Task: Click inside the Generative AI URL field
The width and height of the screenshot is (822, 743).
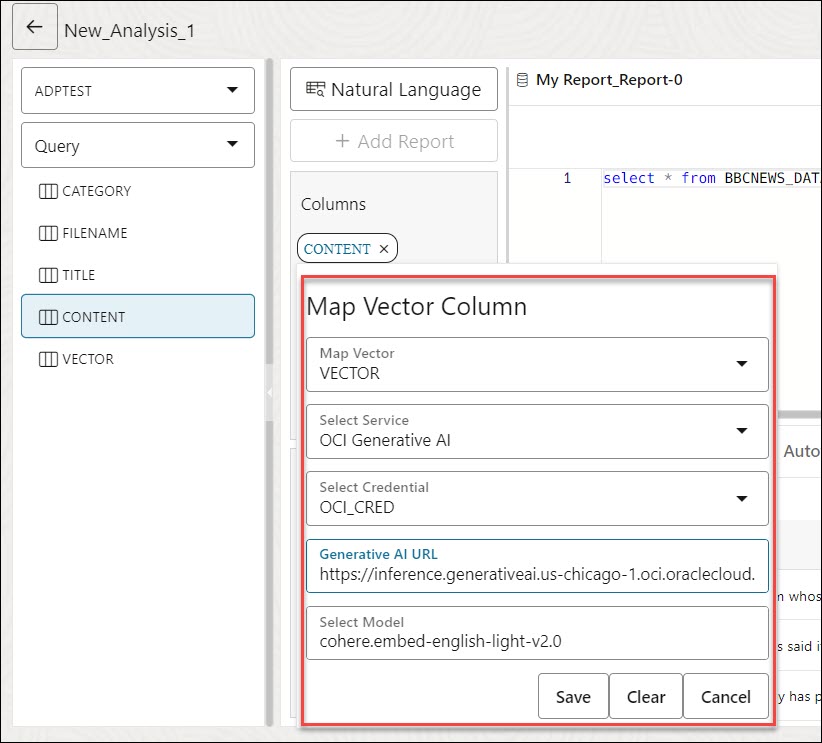Action: [x=537, y=566]
